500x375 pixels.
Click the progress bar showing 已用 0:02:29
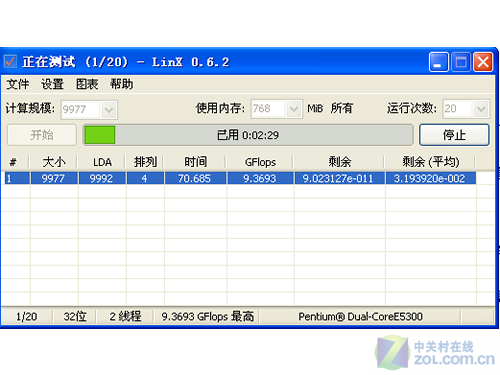tap(248, 135)
